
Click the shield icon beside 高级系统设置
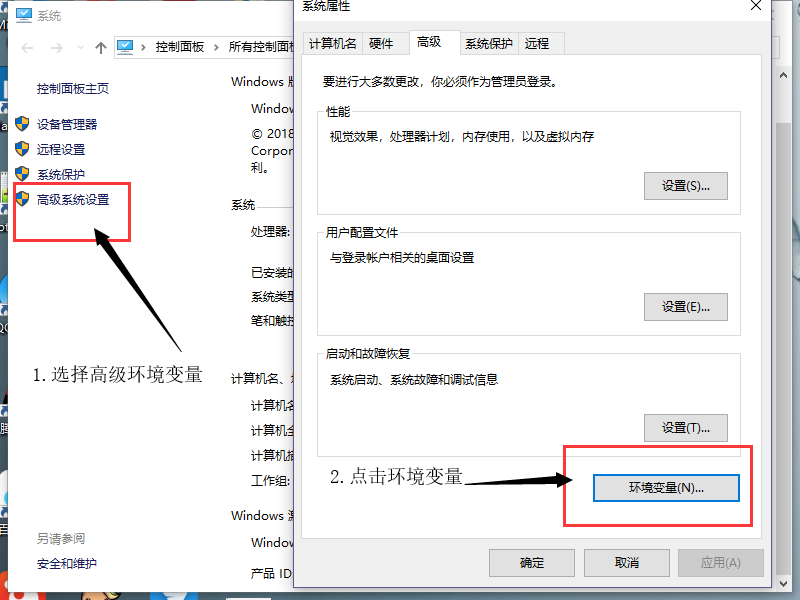coord(22,199)
